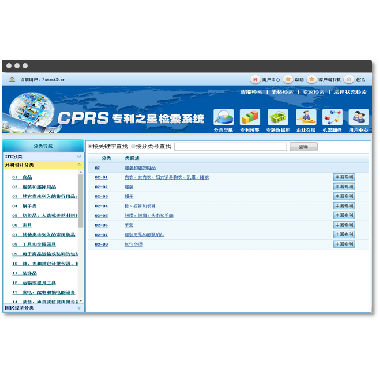This screenshot has width=380, height=380.
Task: Click the classification search text field
Action: tap(230, 147)
